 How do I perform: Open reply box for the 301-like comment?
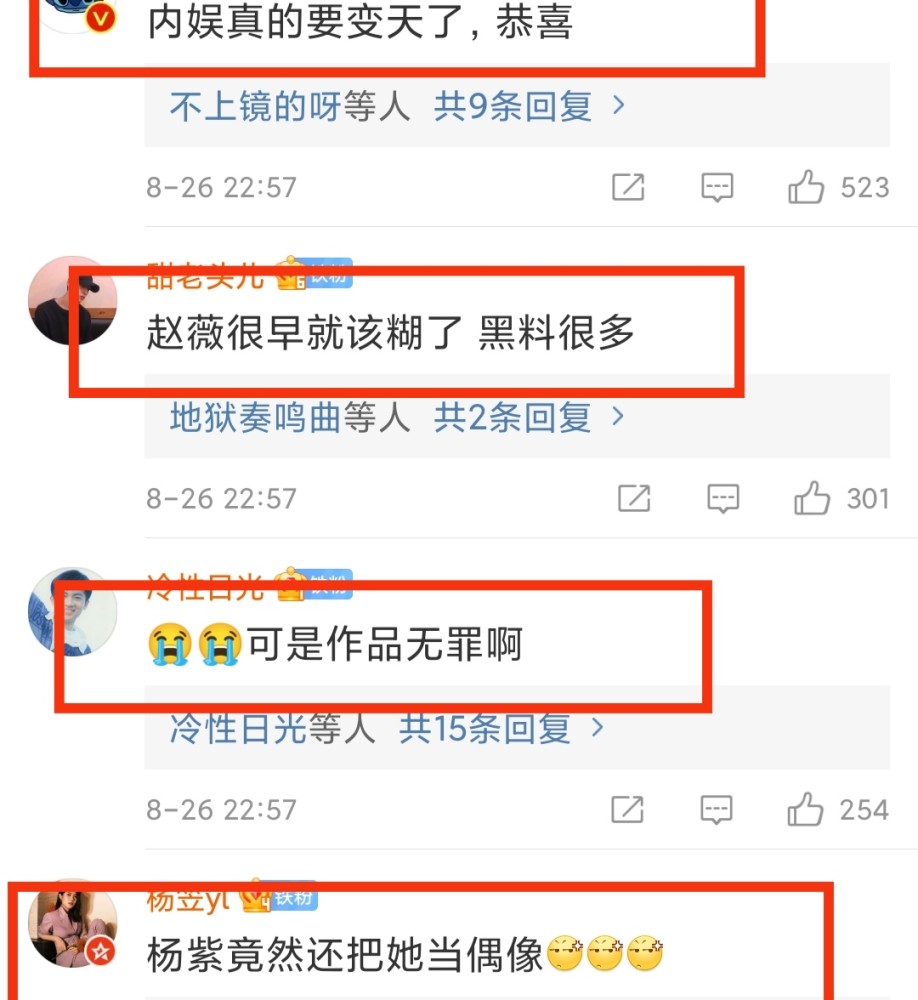(x=723, y=498)
